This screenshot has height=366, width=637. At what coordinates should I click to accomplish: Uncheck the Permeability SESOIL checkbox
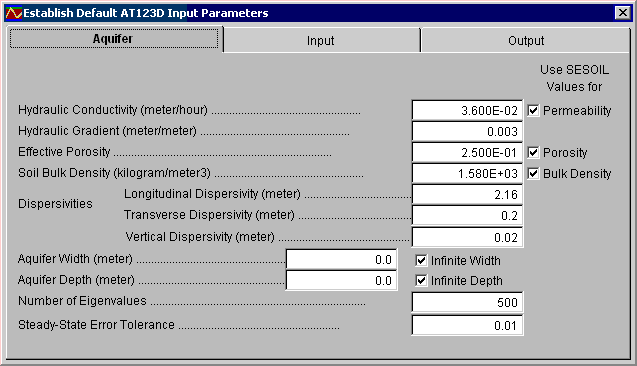click(x=533, y=110)
